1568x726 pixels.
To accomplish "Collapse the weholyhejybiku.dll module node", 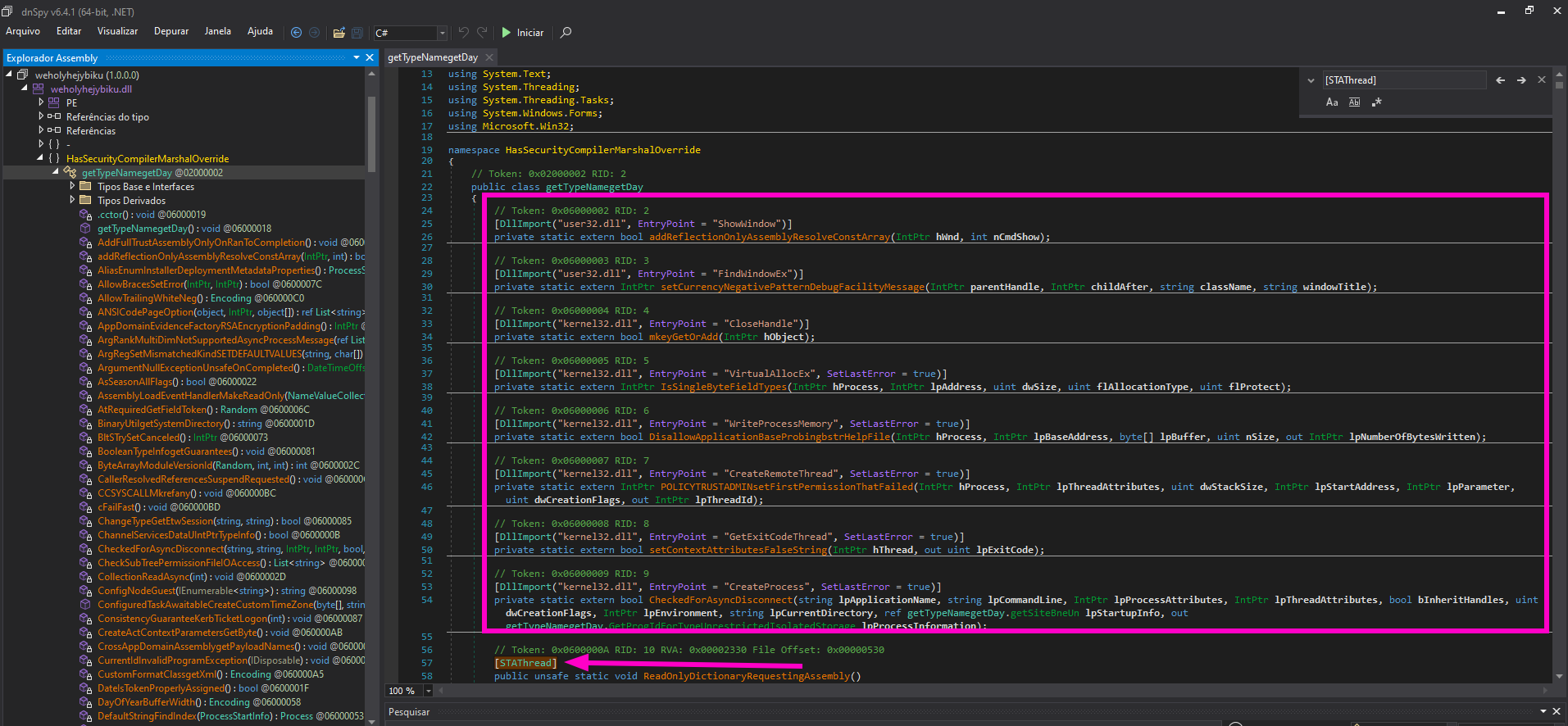I will point(25,88).
